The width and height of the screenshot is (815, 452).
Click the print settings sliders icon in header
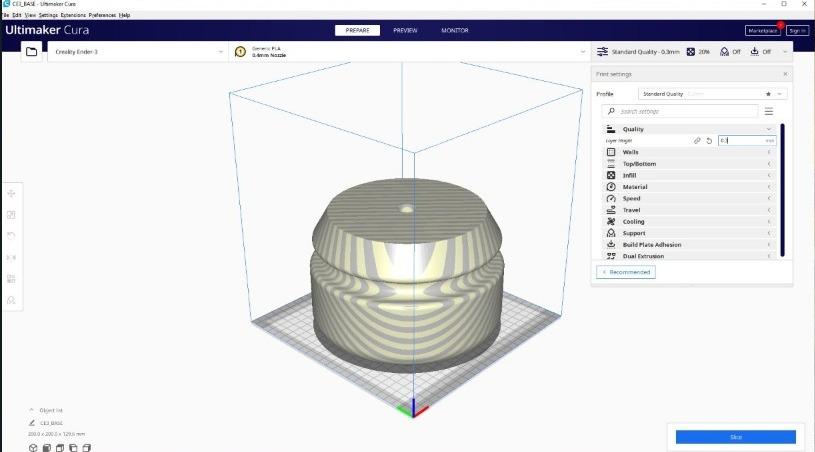coord(602,51)
